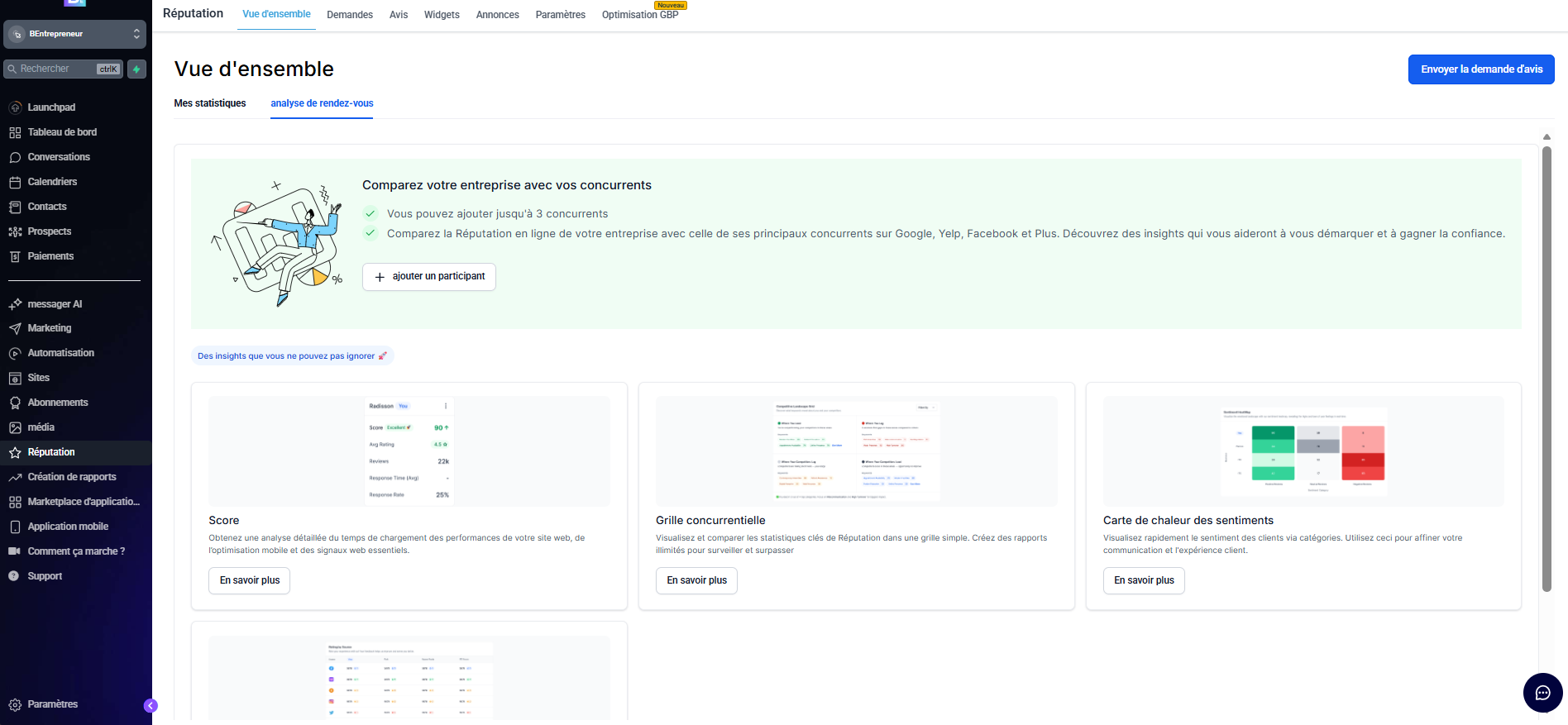Screen dimensions: 1568x725
Task: Open the Sites page icon
Action: click(x=15, y=378)
